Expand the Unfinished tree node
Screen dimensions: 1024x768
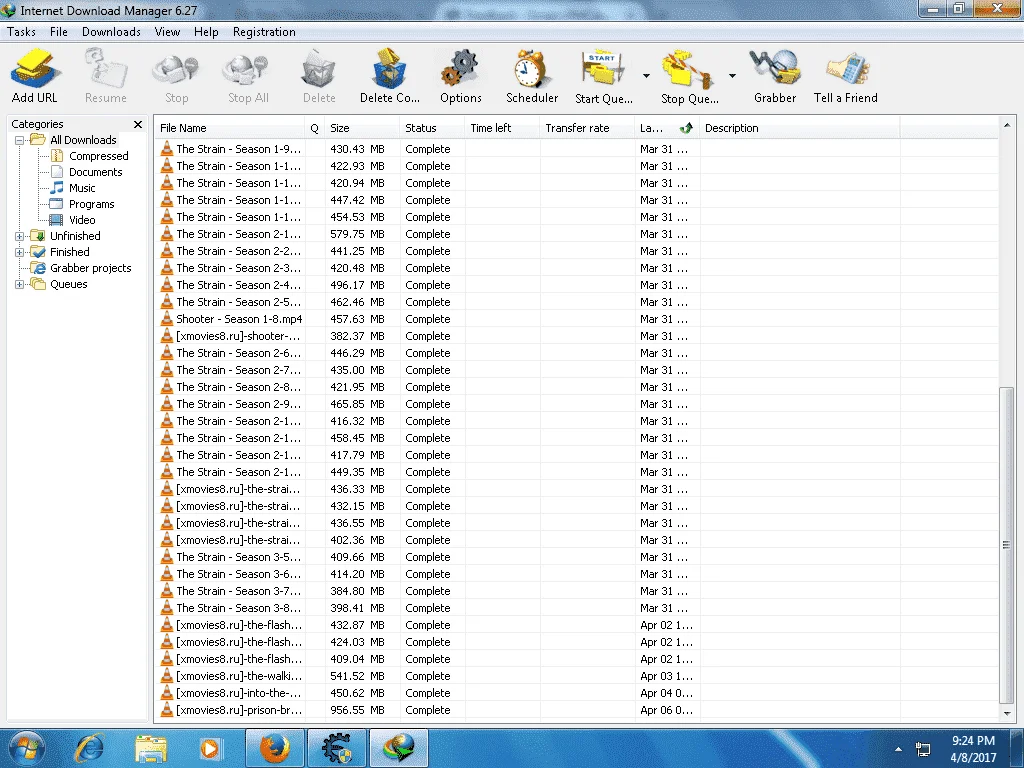click(x=20, y=236)
